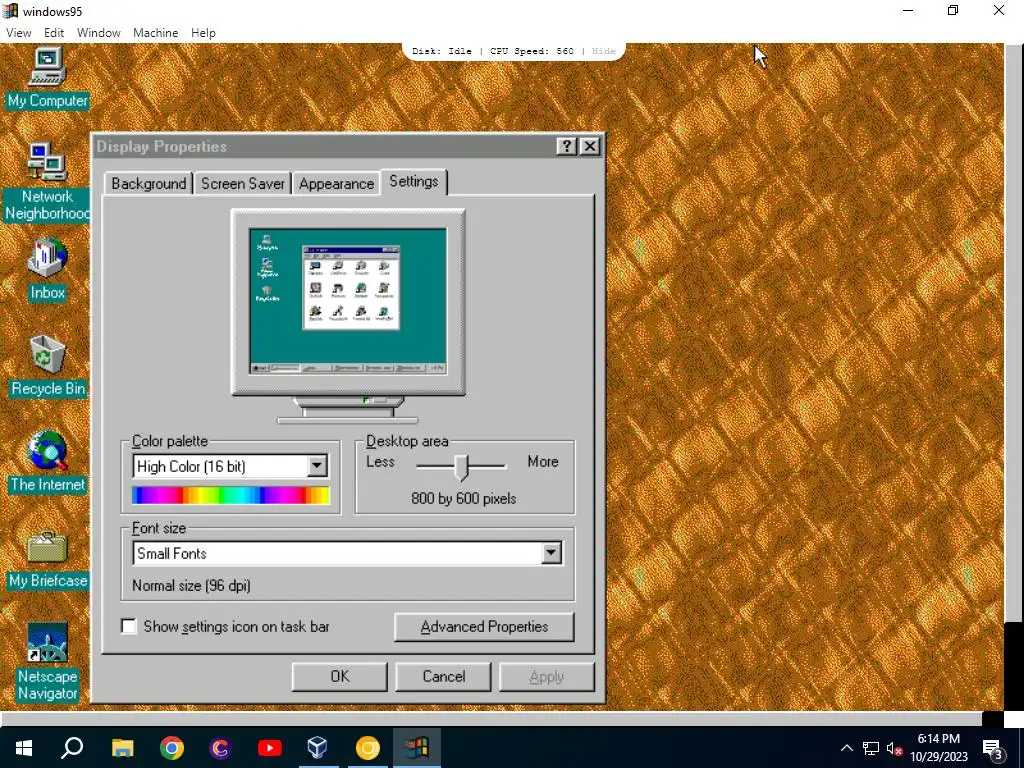Click the Disk: Idle status text
The width and height of the screenshot is (1024, 768).
point(441,51)
